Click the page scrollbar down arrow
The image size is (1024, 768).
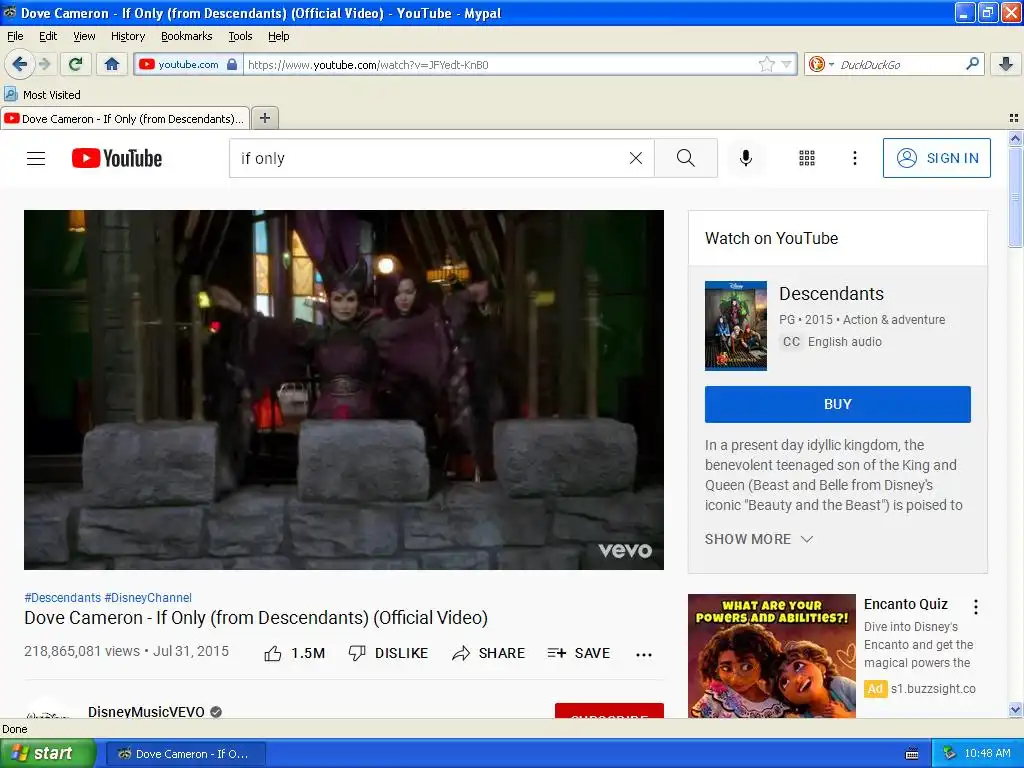pyautogui.click(x=1015, y=709)
